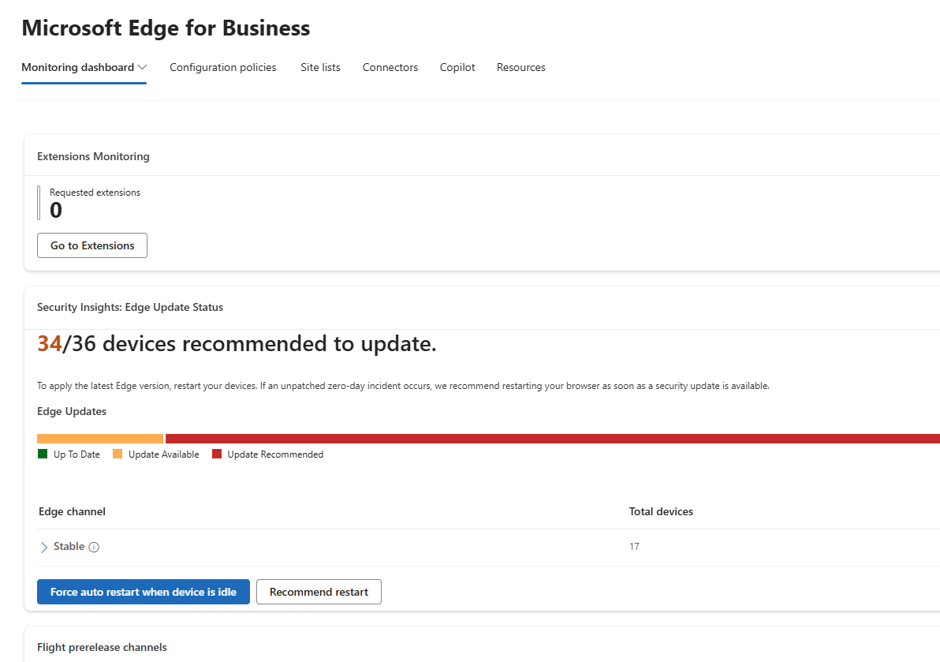
Task: Click the 34/36 devices recommended headline
Action: (237, 344)
